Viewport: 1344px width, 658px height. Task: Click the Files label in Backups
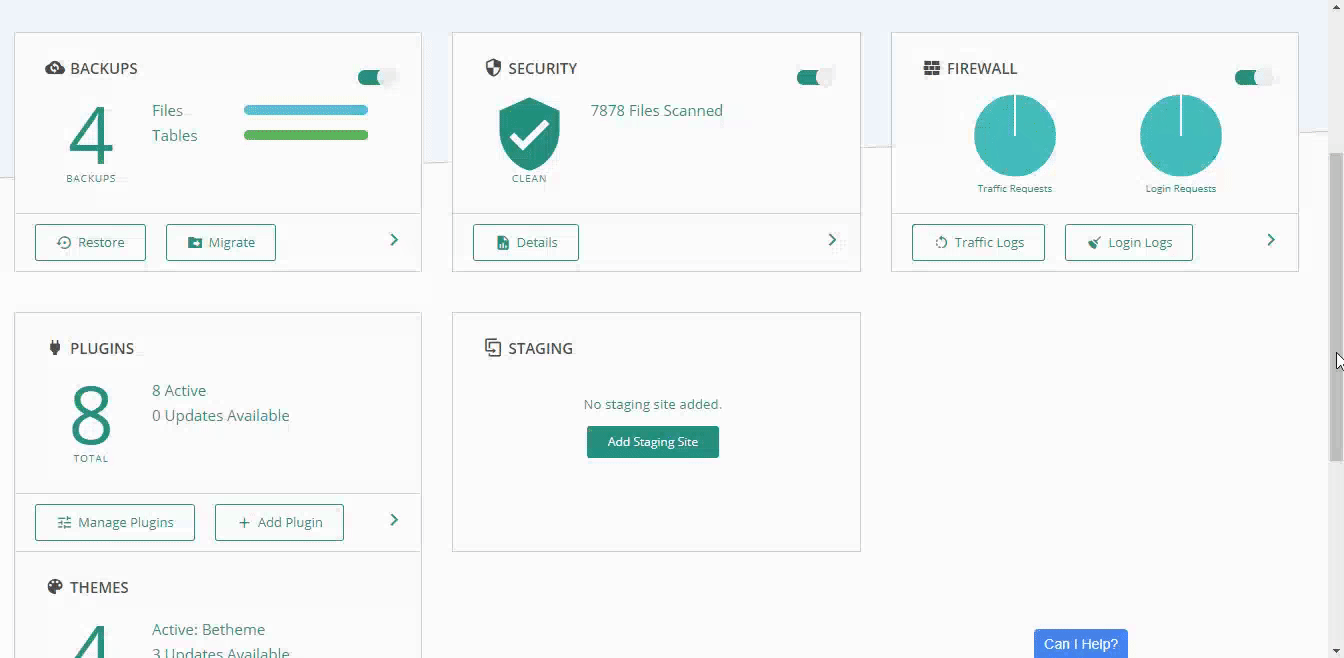168,110
